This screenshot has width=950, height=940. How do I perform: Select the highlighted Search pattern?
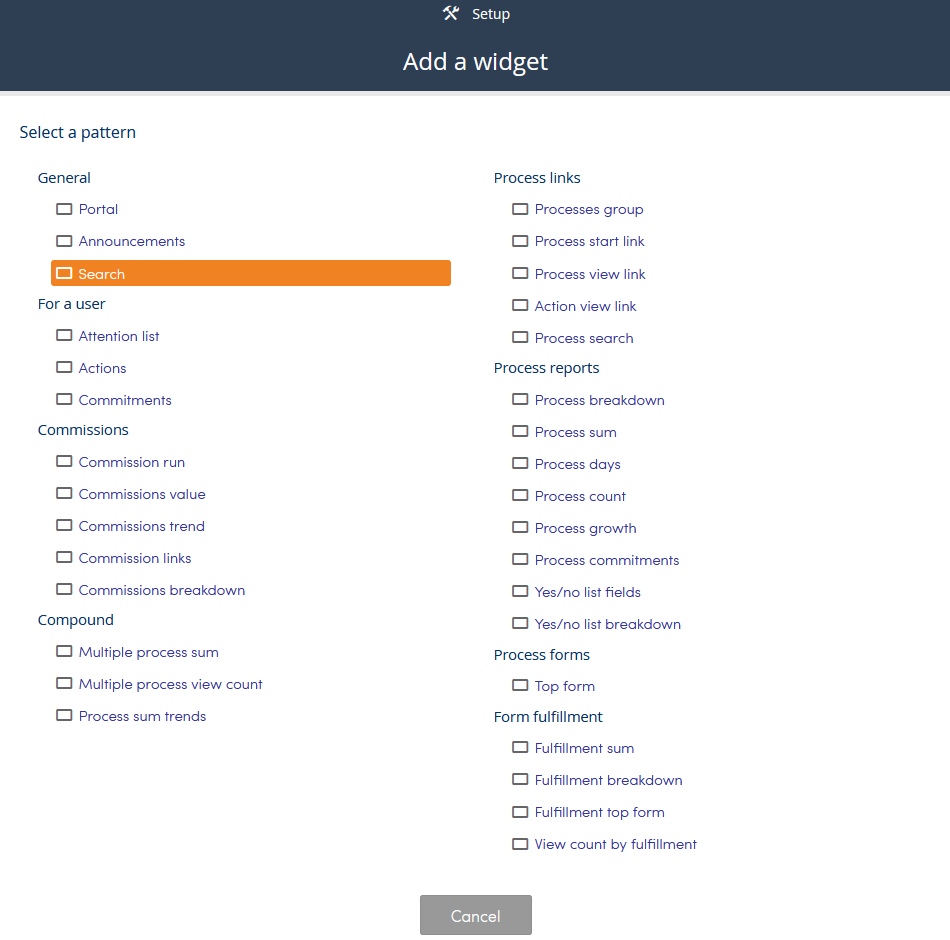pos(251,273)
